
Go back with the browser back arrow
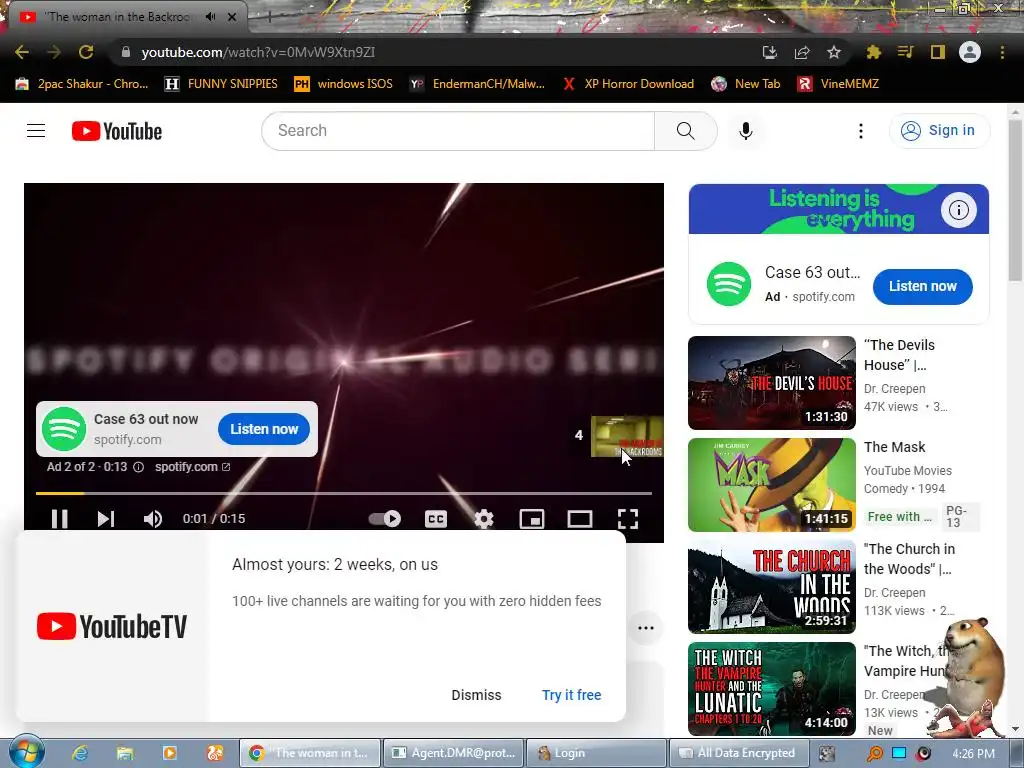click(22, 52)
